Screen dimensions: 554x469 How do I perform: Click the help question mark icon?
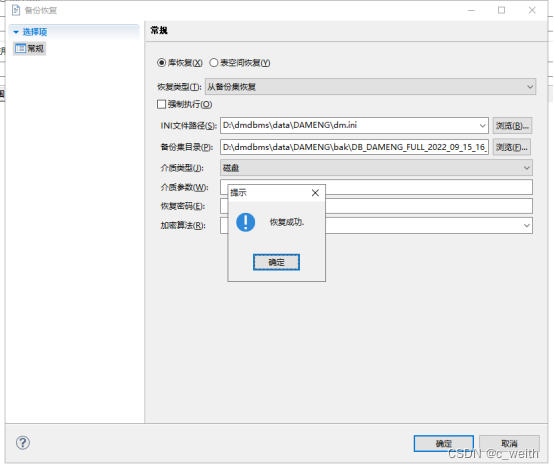pos(23,442)
